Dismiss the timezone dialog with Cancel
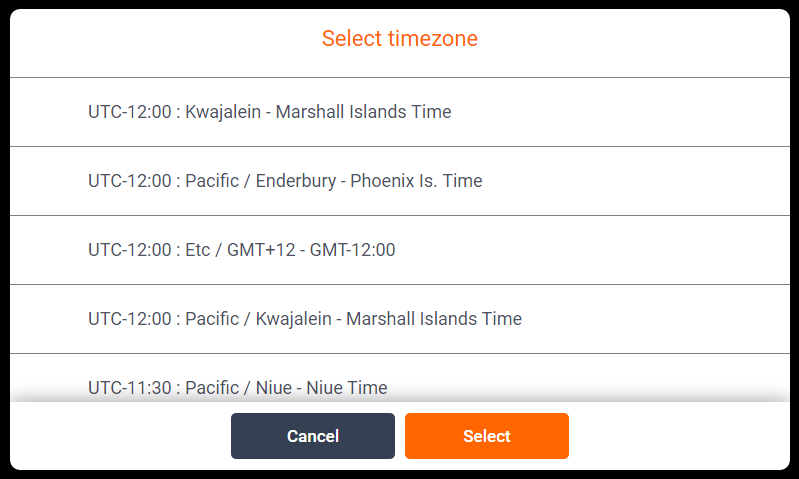This screenshot has width=799, height=479. pos(312,436)
